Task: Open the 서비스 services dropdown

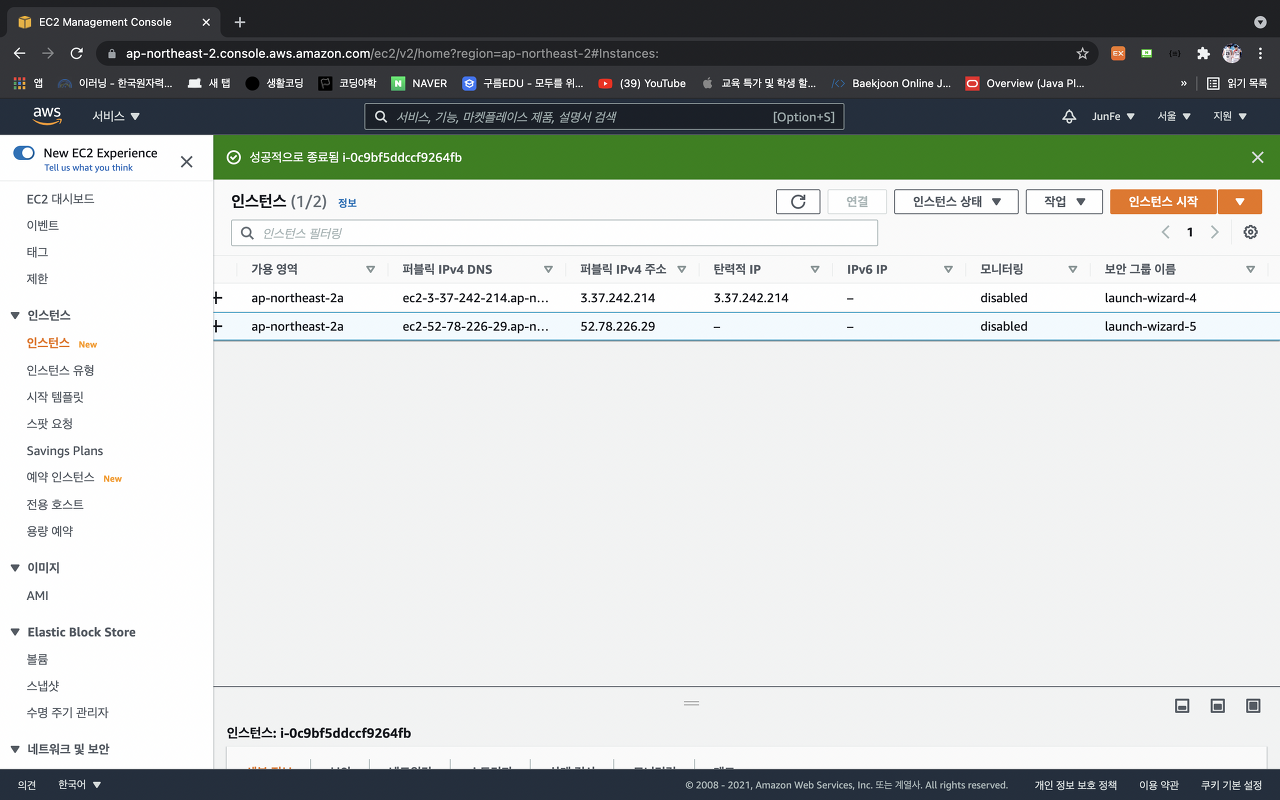Action: pos(116,117)
